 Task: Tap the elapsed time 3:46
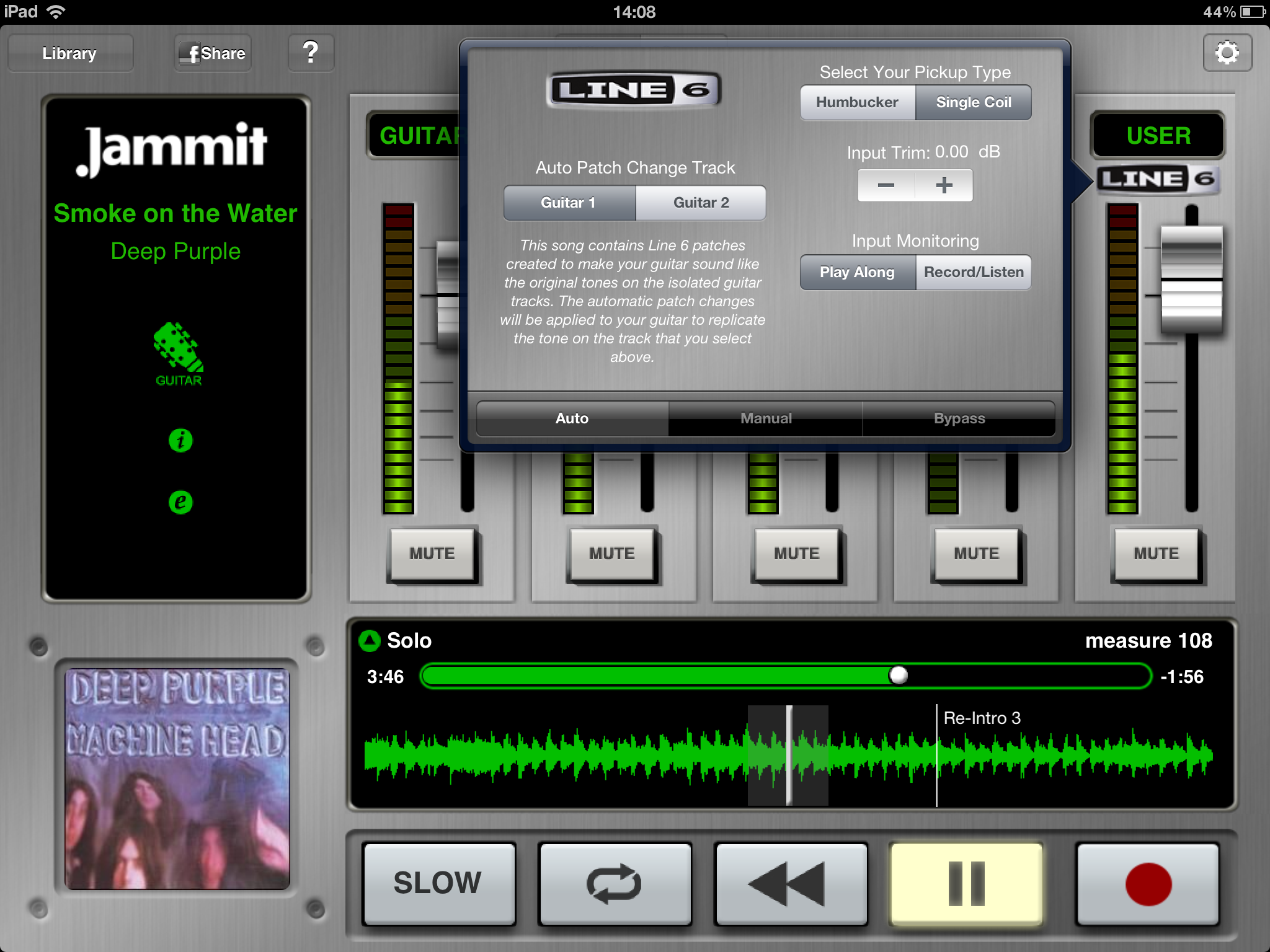[x=385, y=676]
